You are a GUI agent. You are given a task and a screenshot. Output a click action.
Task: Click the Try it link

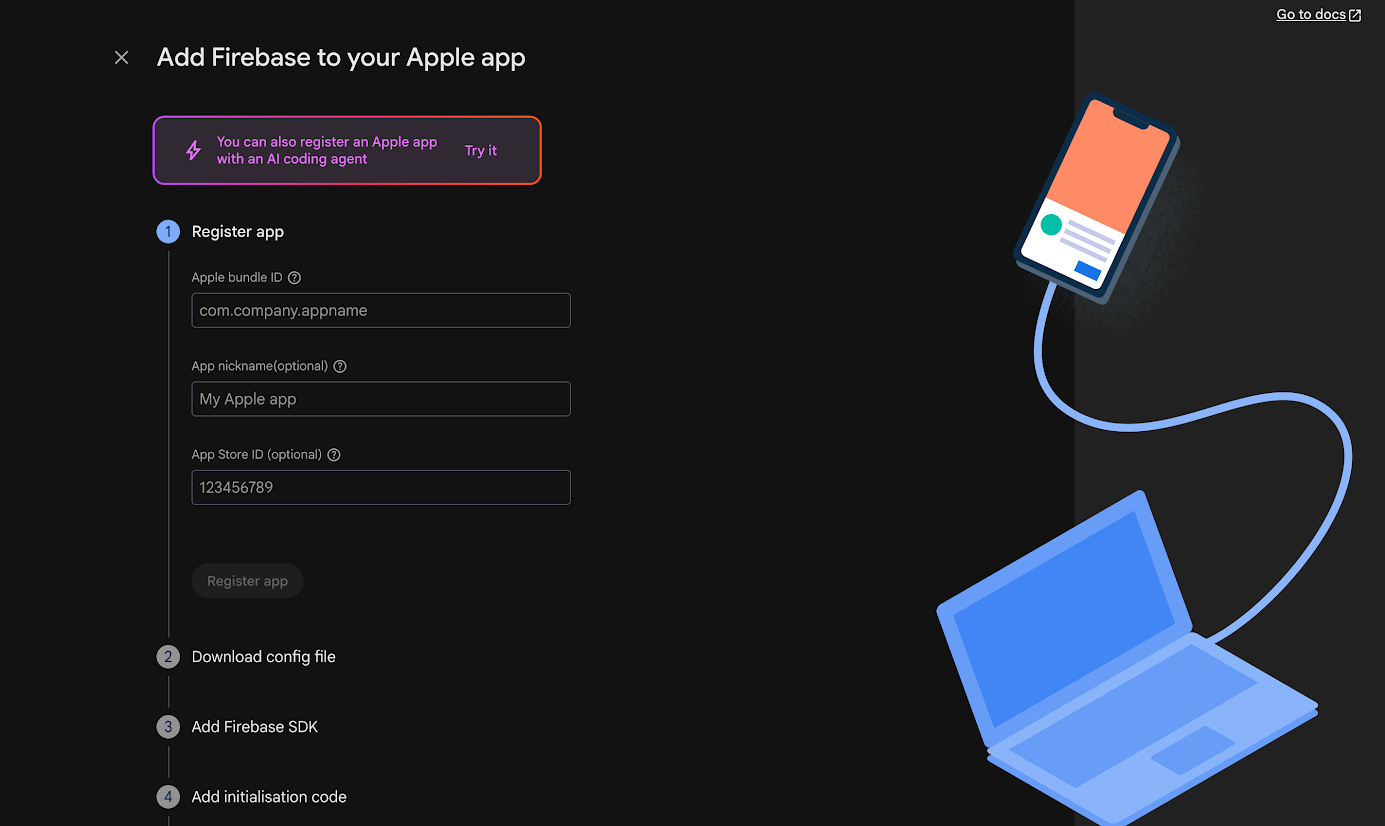(x=481, y=151)
